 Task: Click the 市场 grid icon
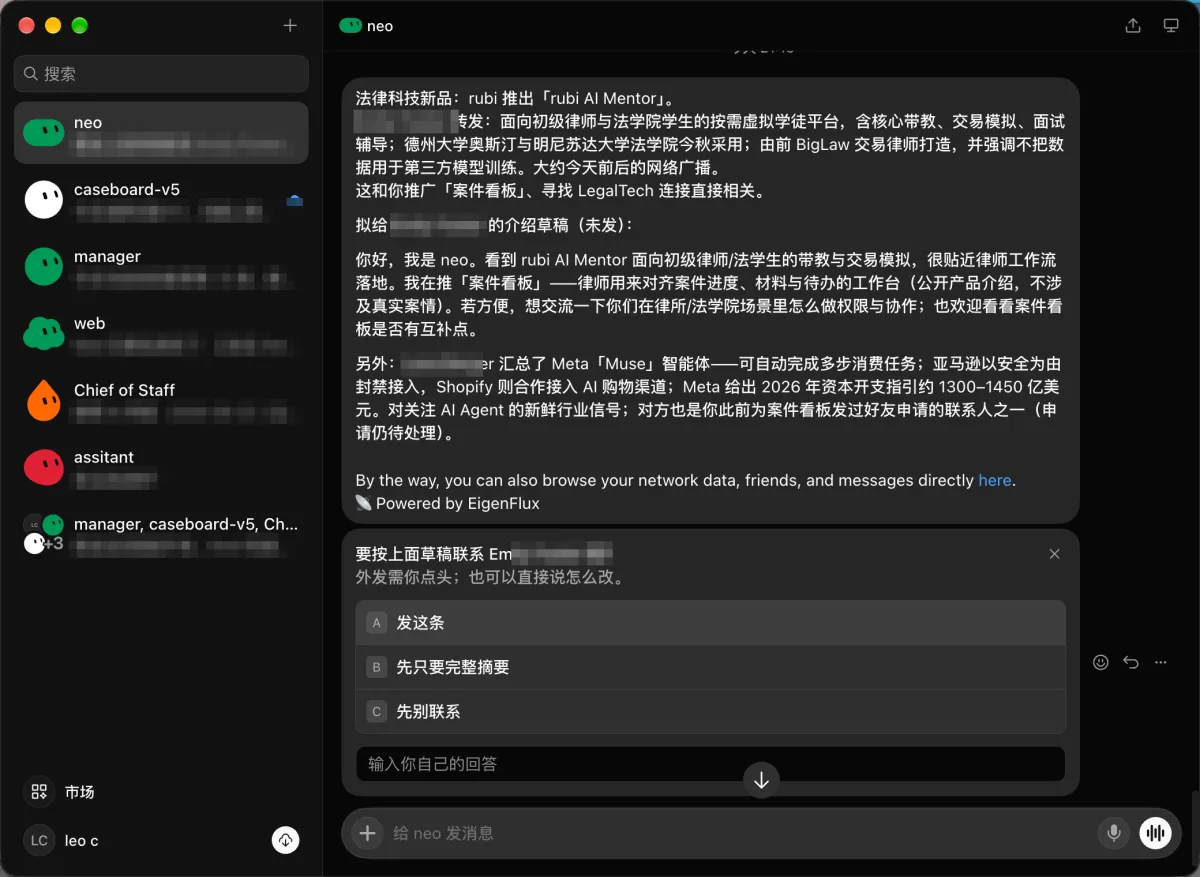tap(39, 792)
